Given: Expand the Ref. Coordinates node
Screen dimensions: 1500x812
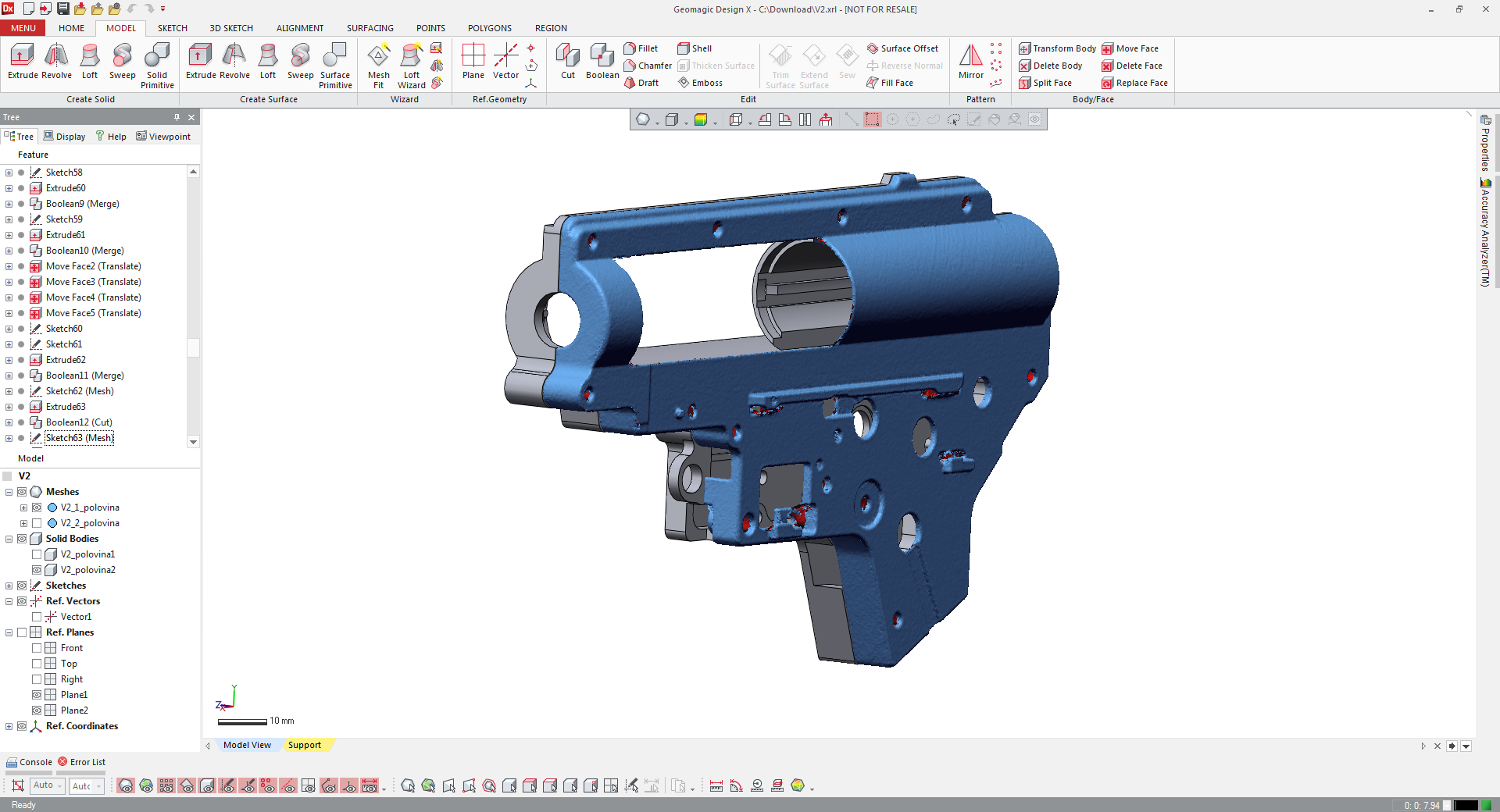Looking at the screenshot, I should [9, 726].
